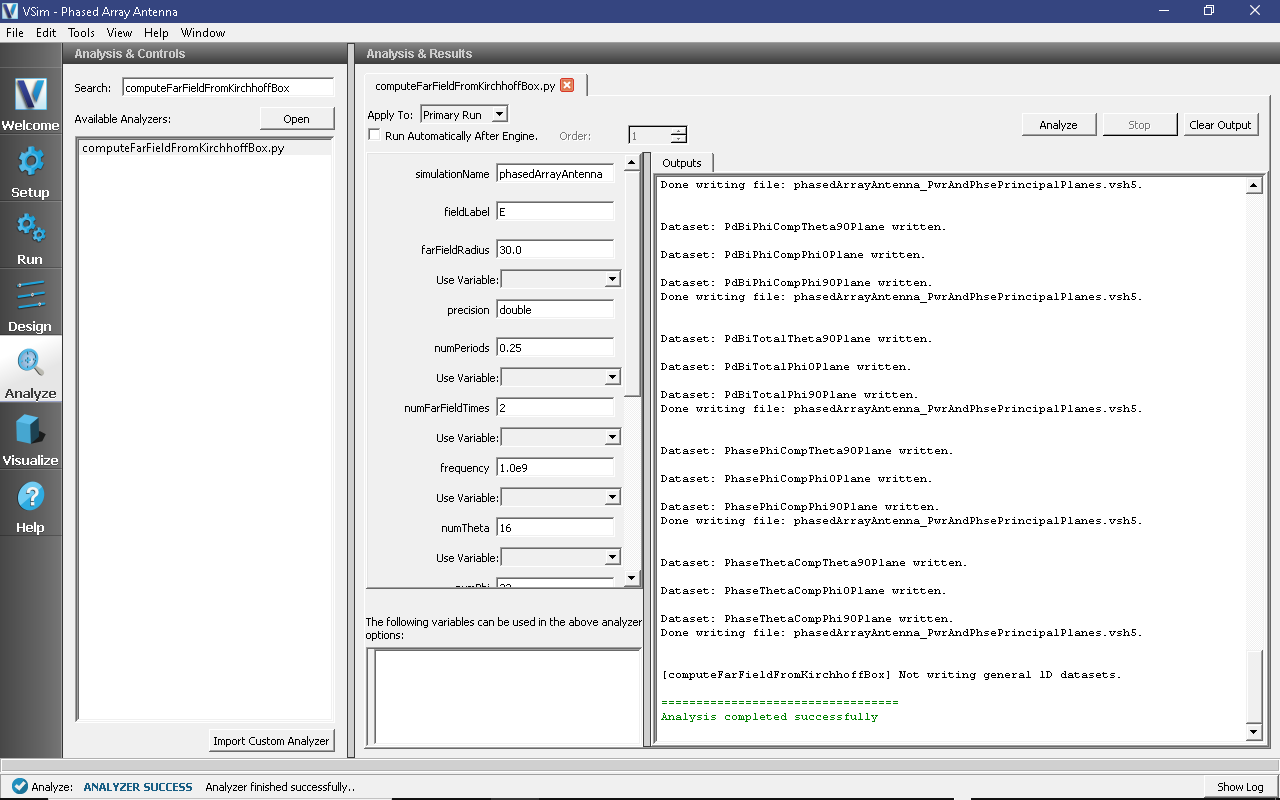The height and width of the screenshot is (800, 1280).
Task: Open the Design sliders icon
Action: [x=31, y=295]
